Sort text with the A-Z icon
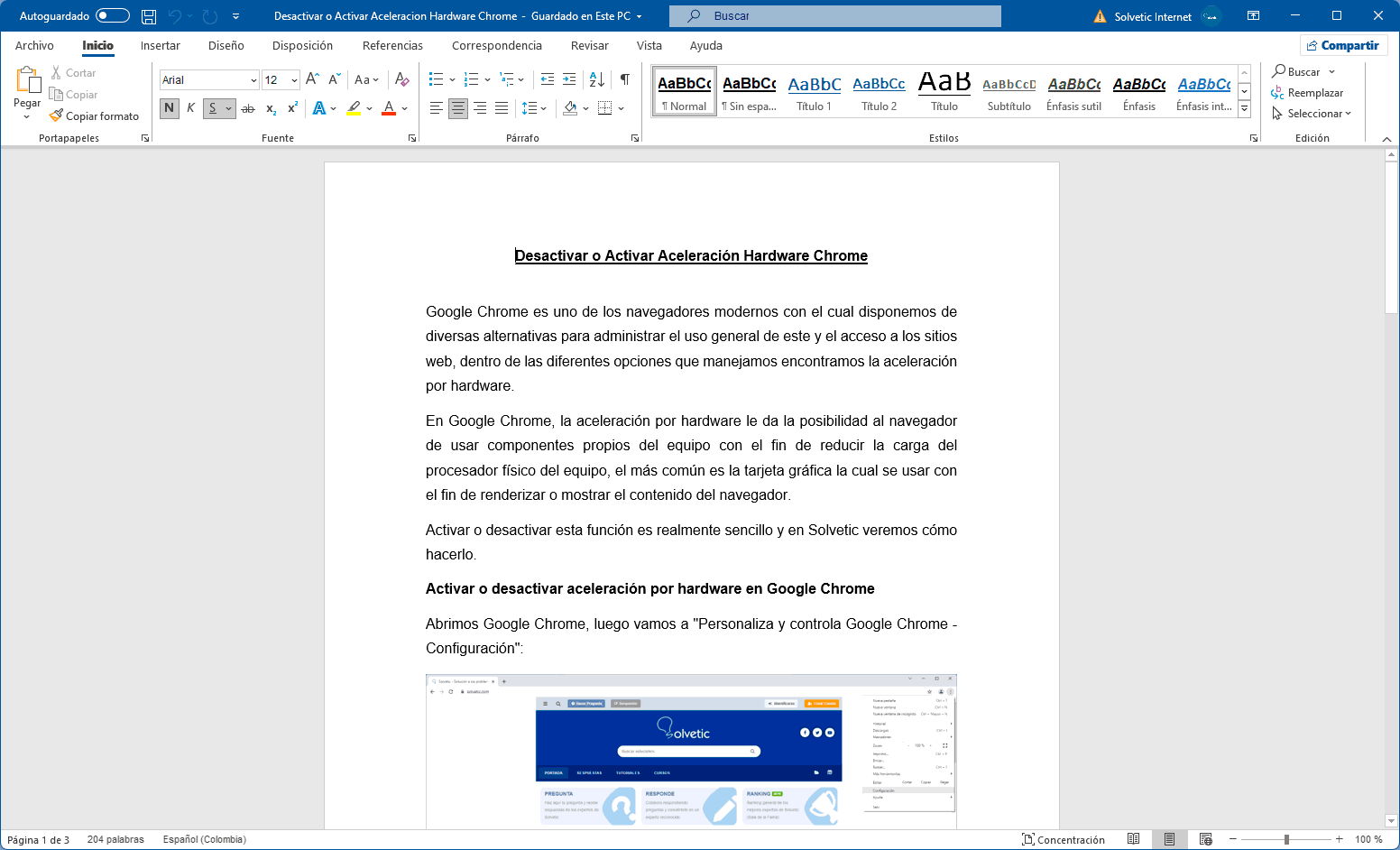This screenshot has height=850, width=1400. 597,79
